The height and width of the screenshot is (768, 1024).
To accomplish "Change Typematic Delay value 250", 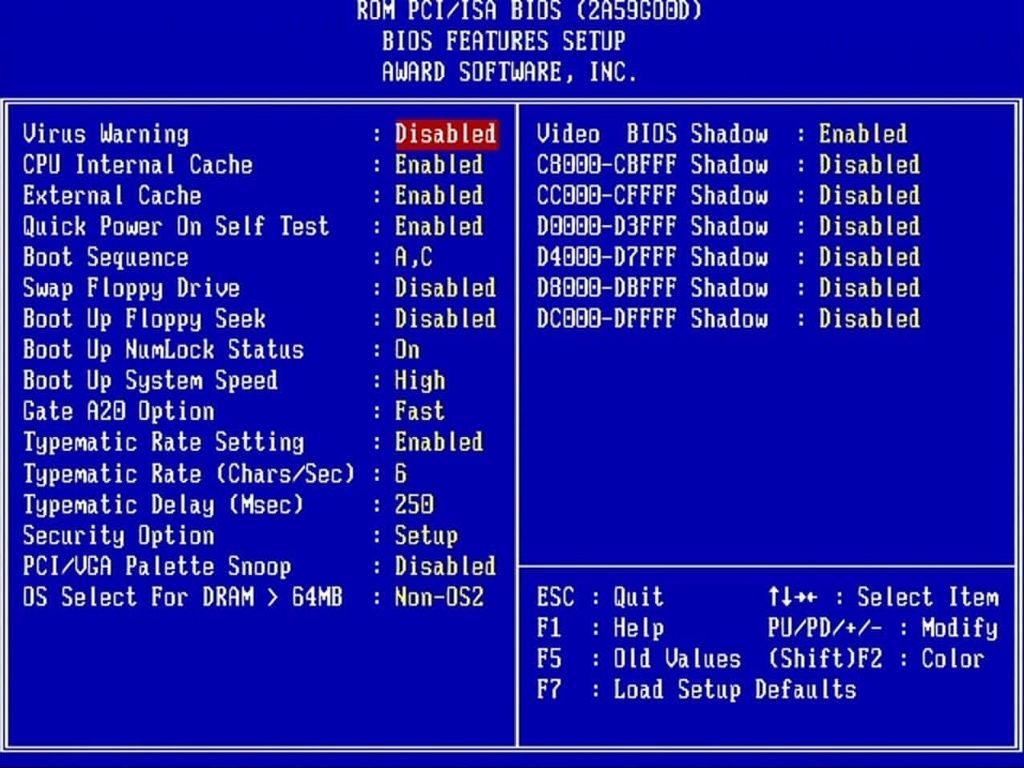I will tap(414, 504).
